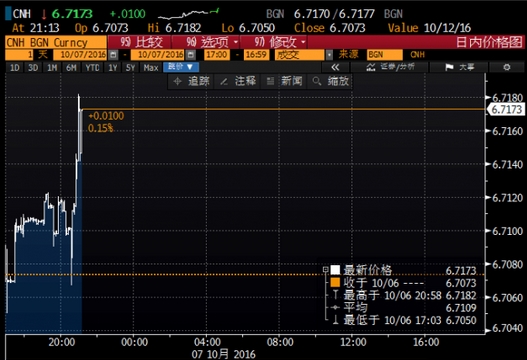Click the 95) 比较 compare button
The image size is (527, 360).
[x=140, y=42]
